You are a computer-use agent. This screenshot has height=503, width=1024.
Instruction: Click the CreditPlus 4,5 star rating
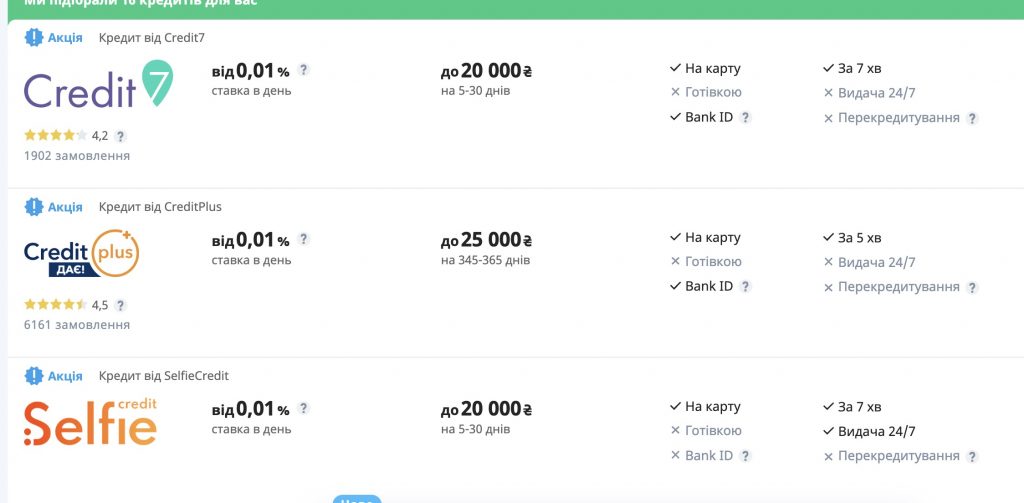tap(55, 305)
